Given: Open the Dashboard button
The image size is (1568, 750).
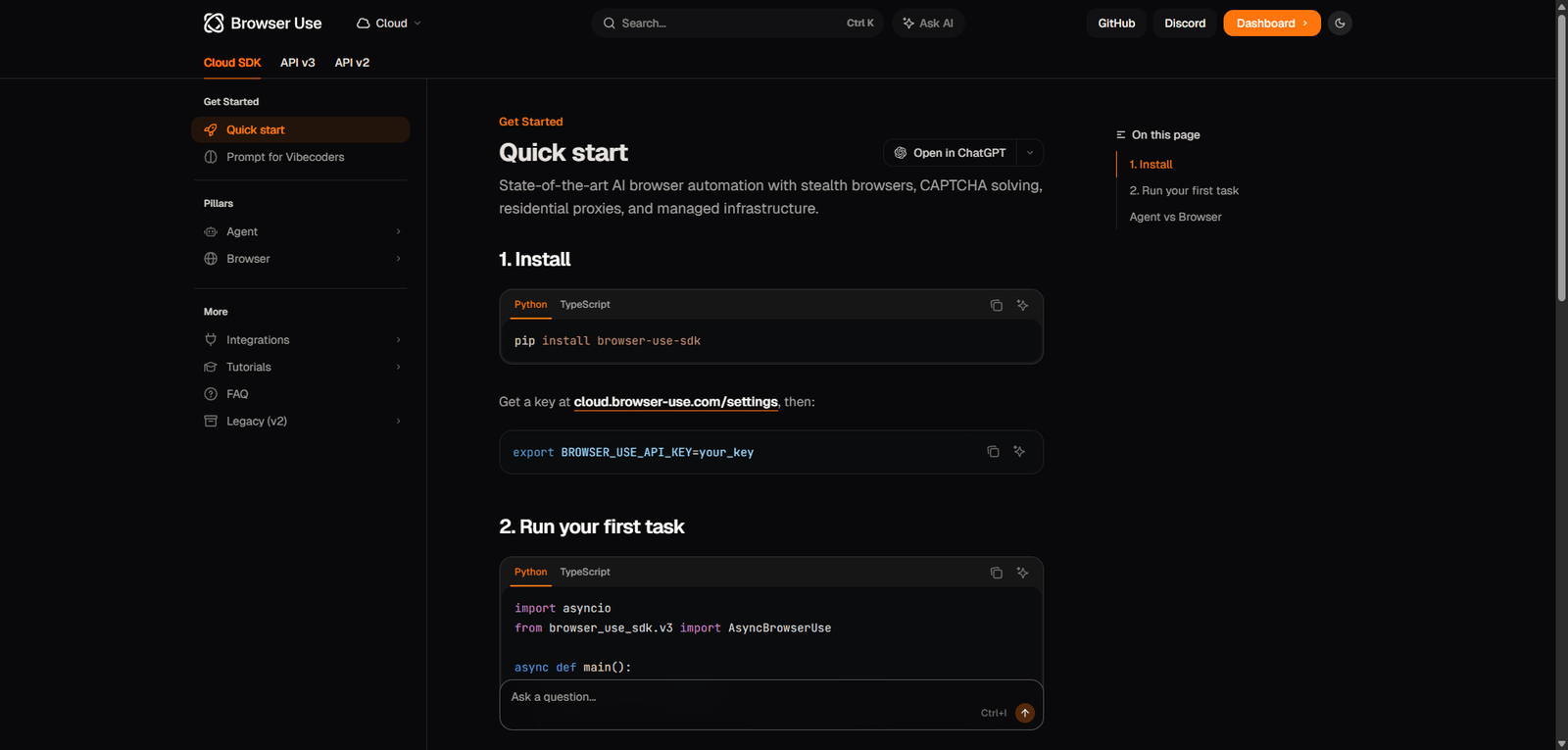Looking at the screenshot, I should point(1271,24).
